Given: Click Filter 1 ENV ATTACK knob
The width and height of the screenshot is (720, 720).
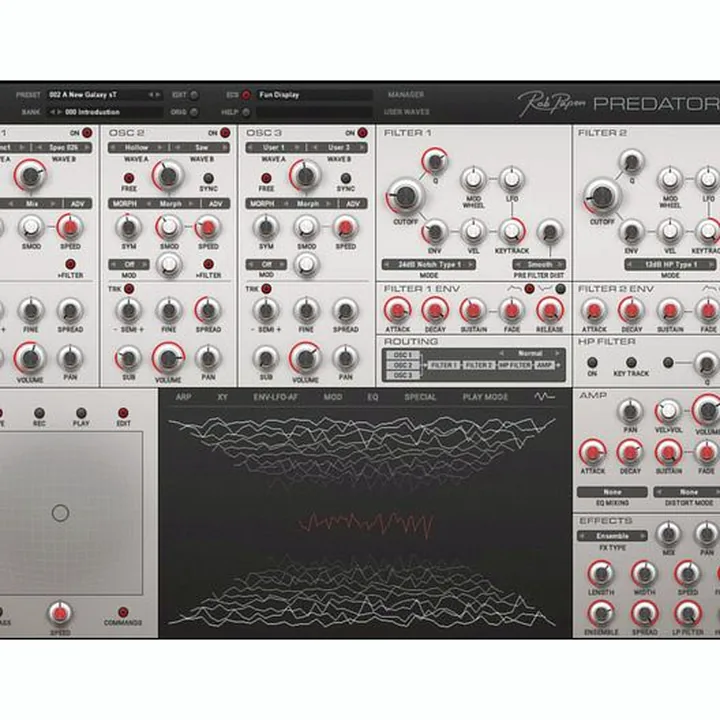Looking at the screenshot, I should click(398, 311).
